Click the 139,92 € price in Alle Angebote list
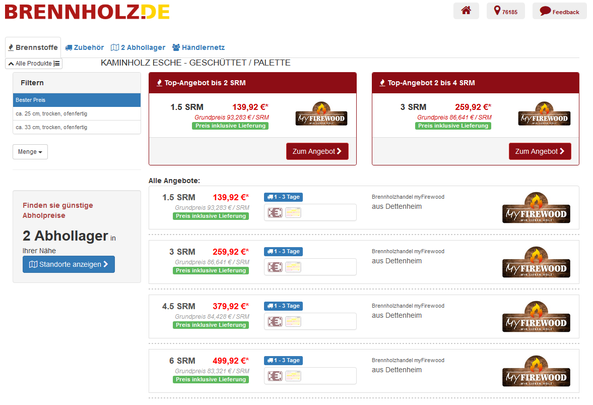Viewport: 593px width, 405px height. click(x=231, y=197)
